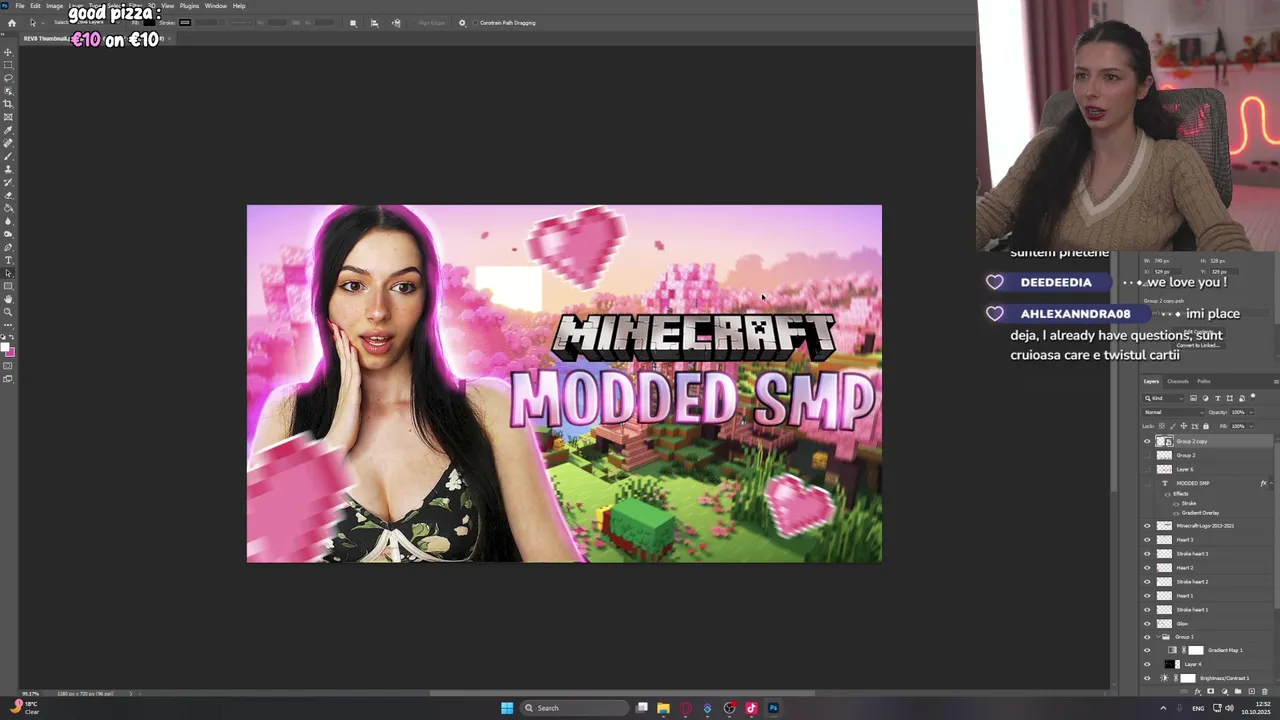Click the black Fill swatch in options bar
Screen dimensions: 1280x720
[x=149, y=22]
